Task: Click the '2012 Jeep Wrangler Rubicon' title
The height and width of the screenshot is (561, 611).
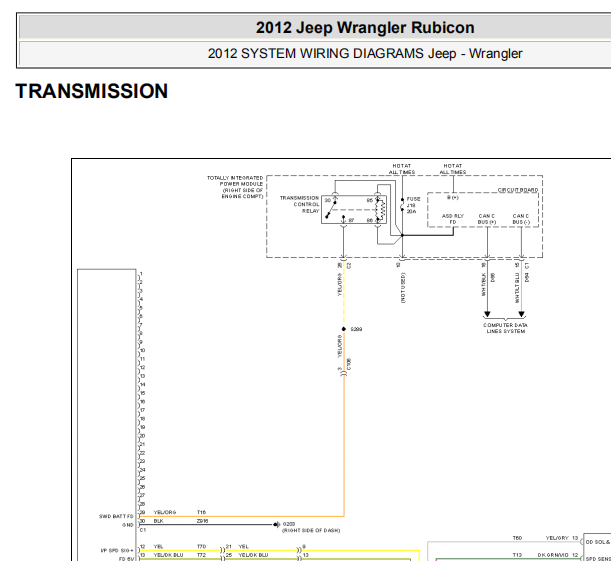Action: click(365, 28)
